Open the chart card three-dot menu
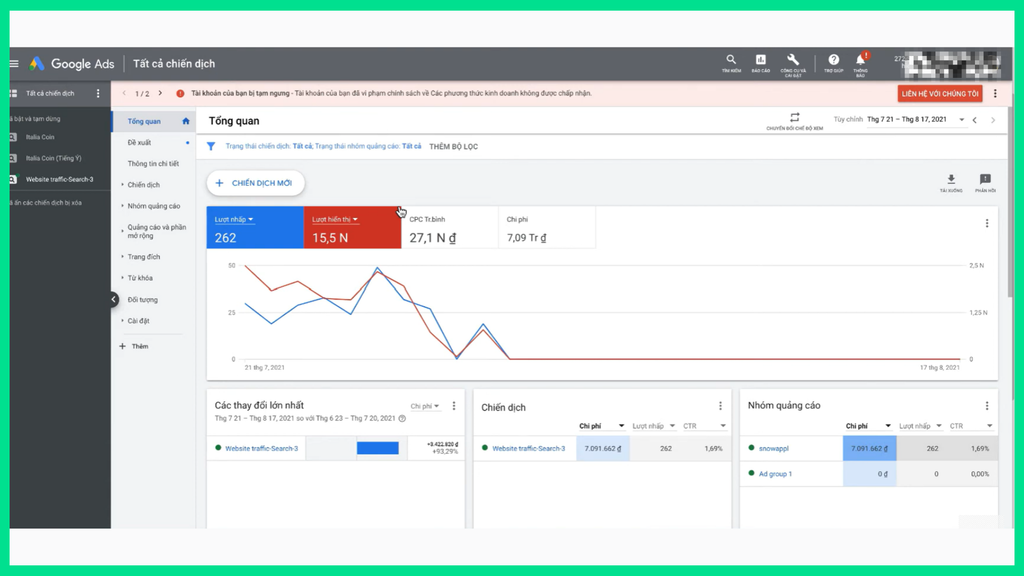This screenshot has height=576, width=1024. coord(987,223)
